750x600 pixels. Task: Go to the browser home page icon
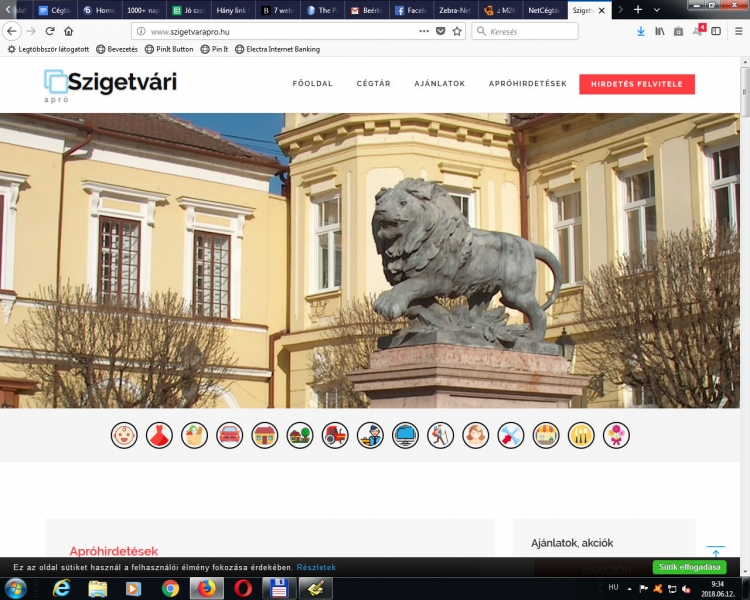[x=68, y=31]
